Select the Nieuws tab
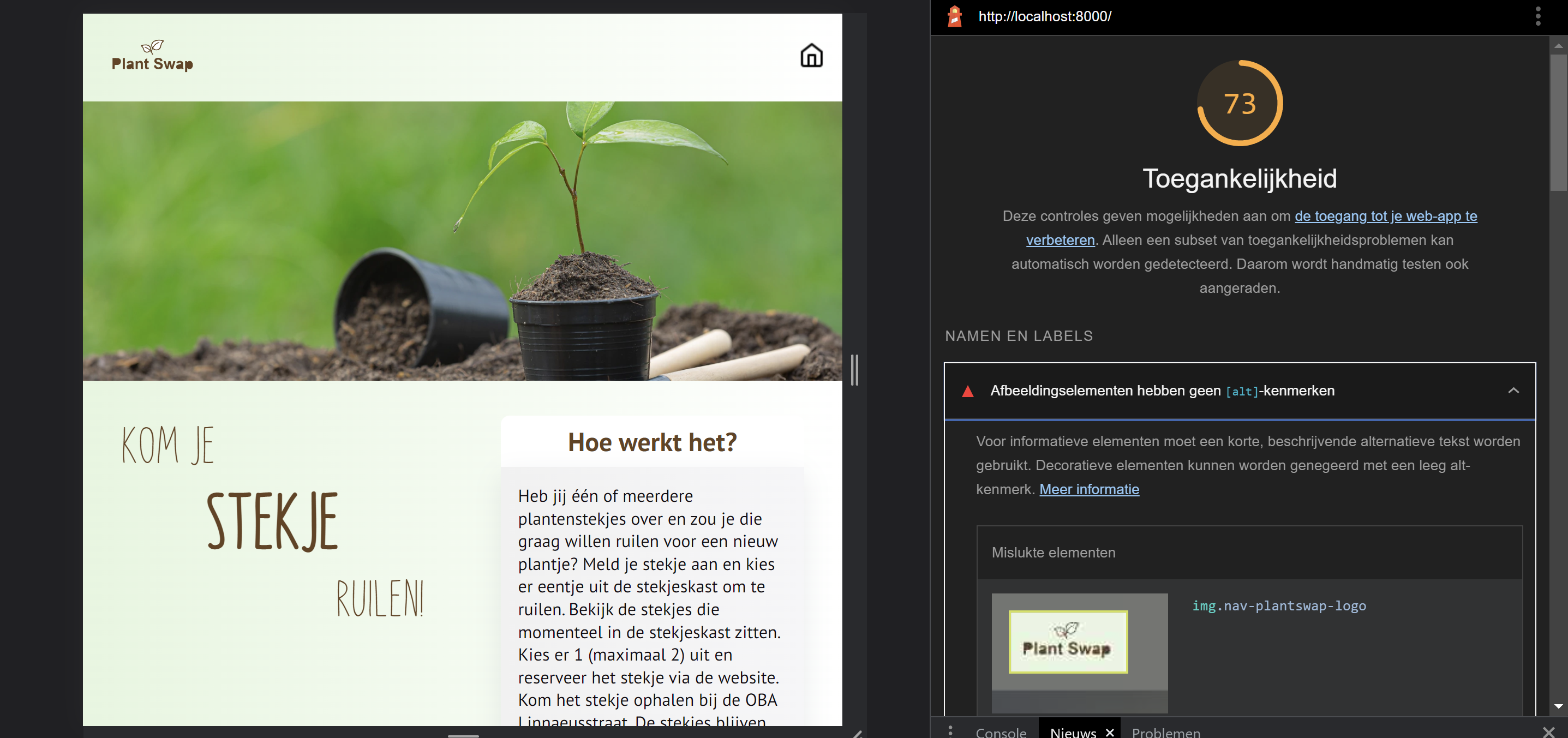The height and width of the screenshot is (738, 1568). tap(1074, 733)
